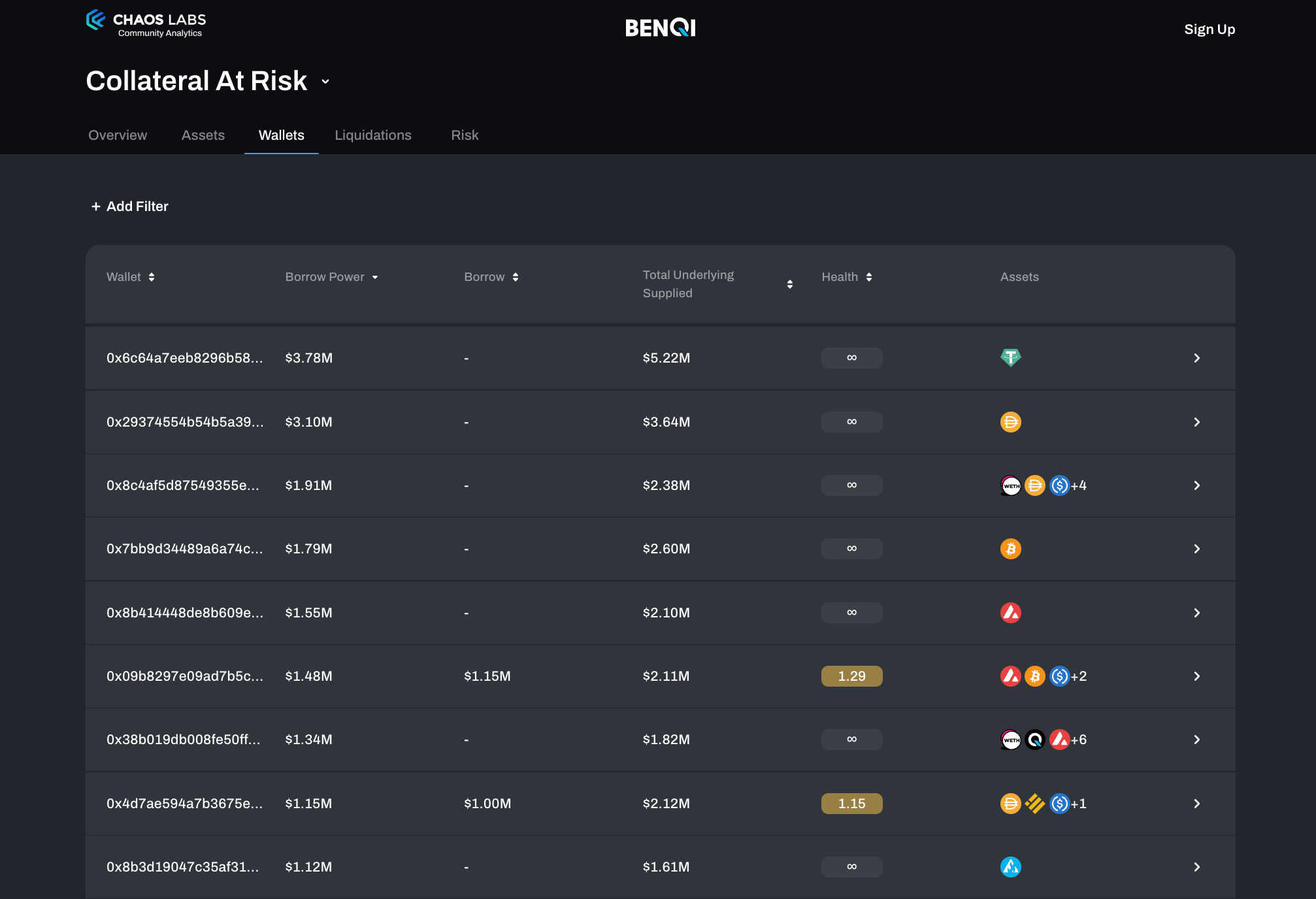Click the Borrow Power sort dropdown arrow

click(375, 278)
